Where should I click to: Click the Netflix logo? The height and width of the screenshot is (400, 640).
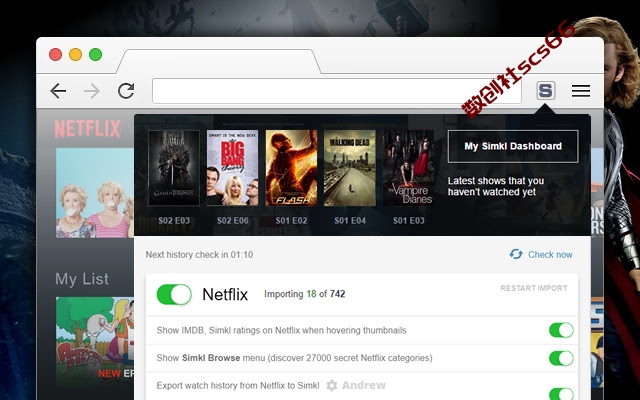click(87, 129)
